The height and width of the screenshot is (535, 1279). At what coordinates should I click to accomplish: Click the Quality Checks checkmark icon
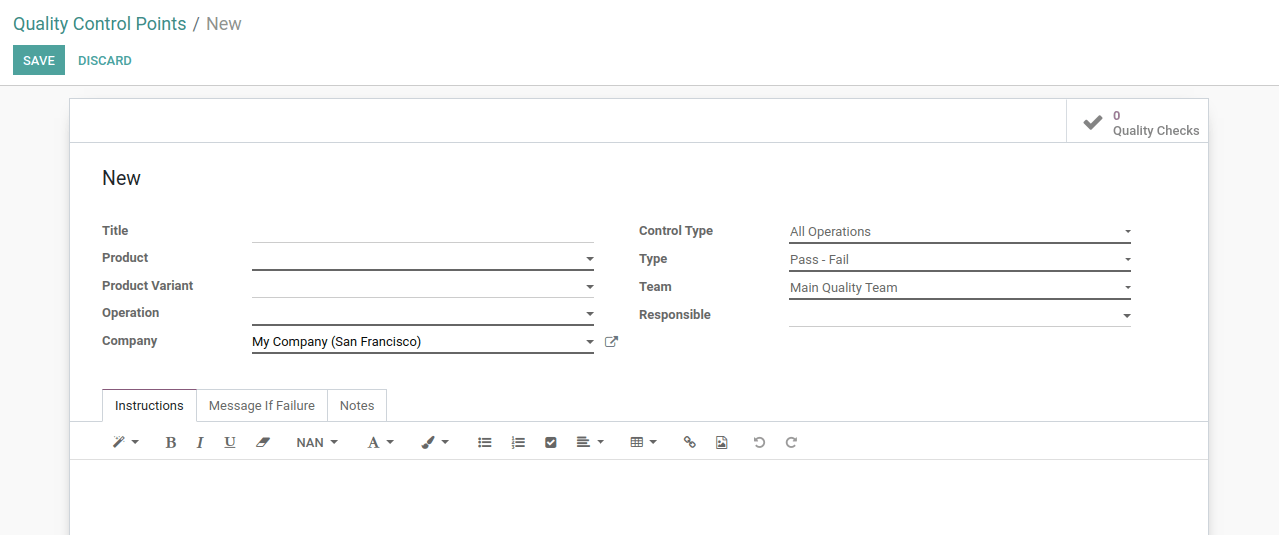[1093, 122]
